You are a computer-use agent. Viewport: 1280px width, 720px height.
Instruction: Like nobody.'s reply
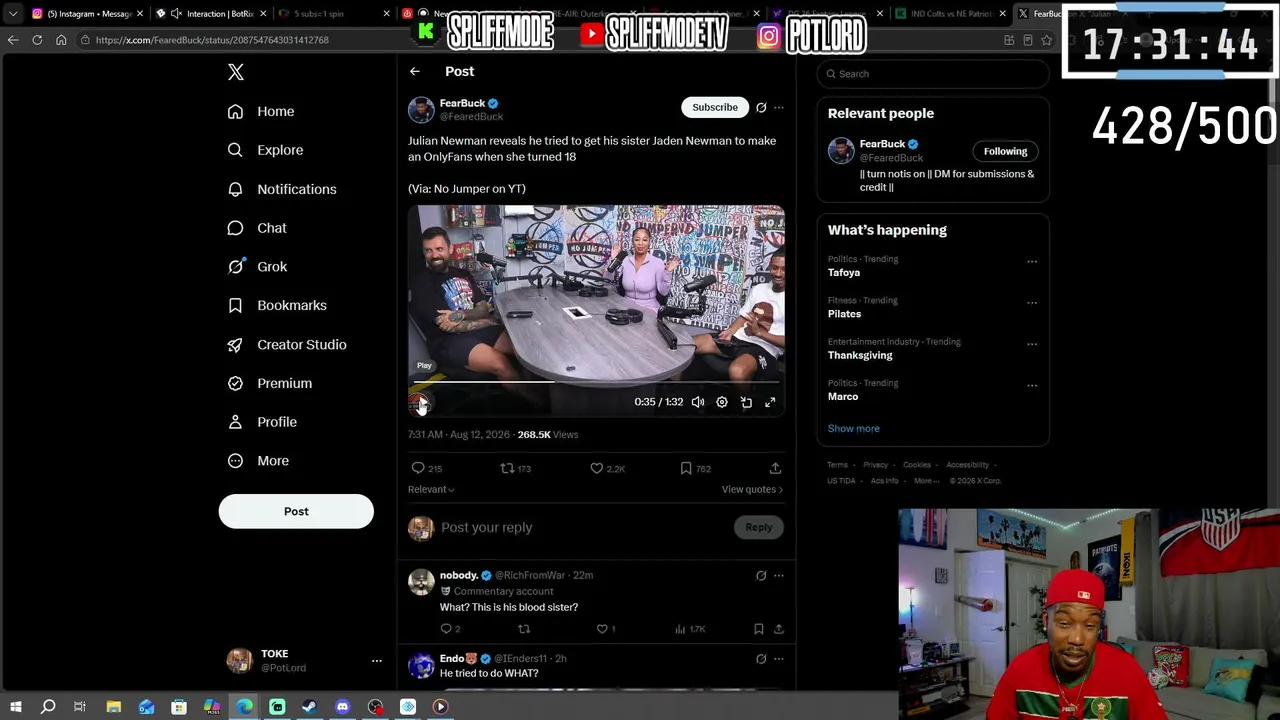(x=606, y=629)
